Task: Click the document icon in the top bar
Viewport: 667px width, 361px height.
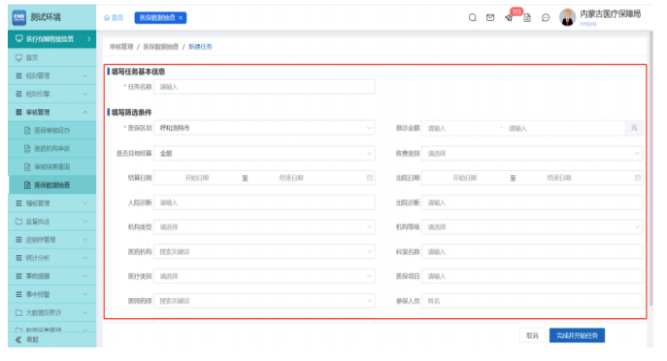Action: click(x=527, y=17)
